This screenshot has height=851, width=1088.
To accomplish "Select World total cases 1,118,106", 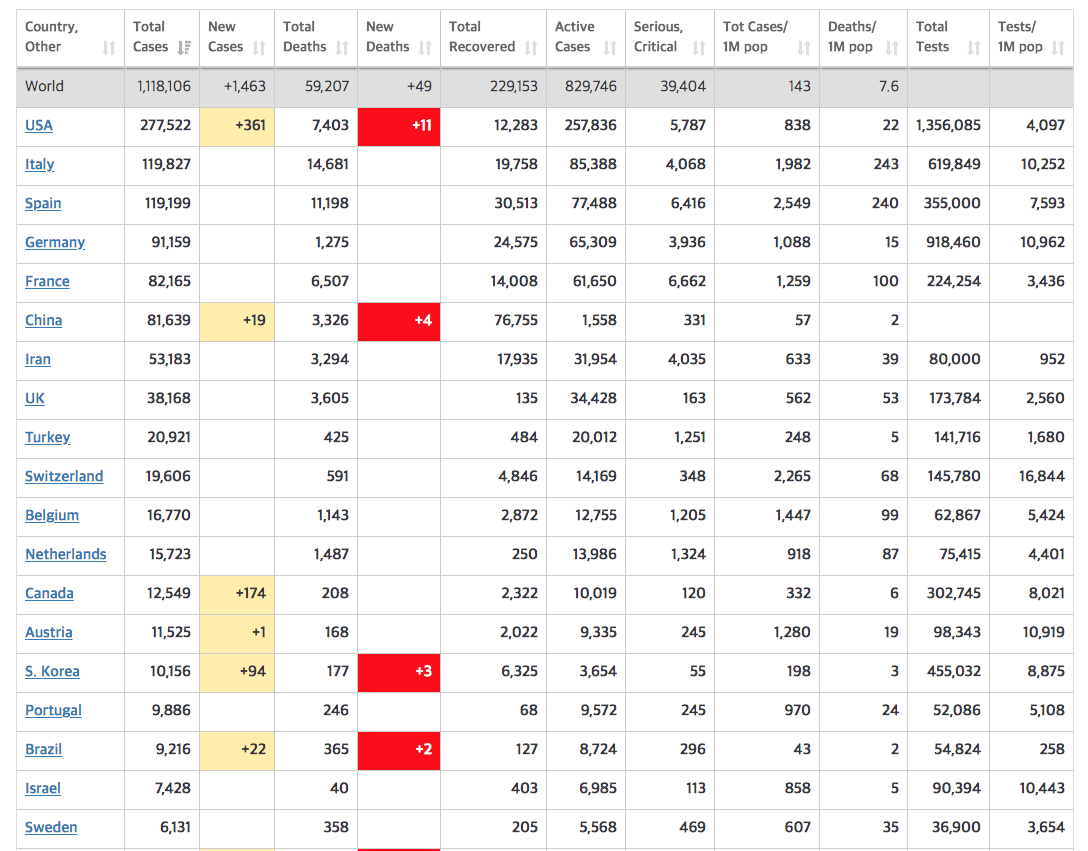I will point(164,86).
